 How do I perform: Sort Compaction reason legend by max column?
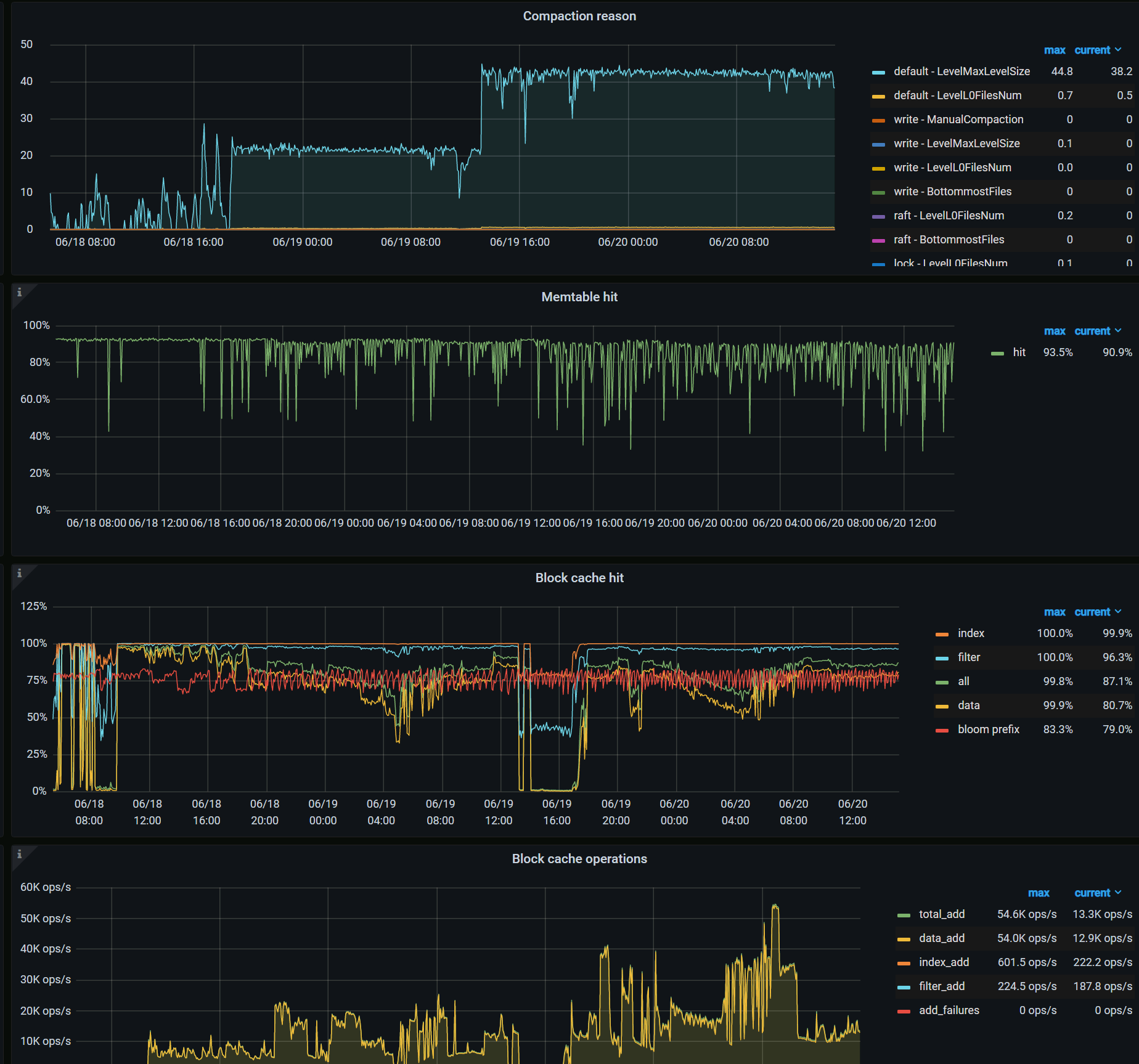tap(1054, 51)
